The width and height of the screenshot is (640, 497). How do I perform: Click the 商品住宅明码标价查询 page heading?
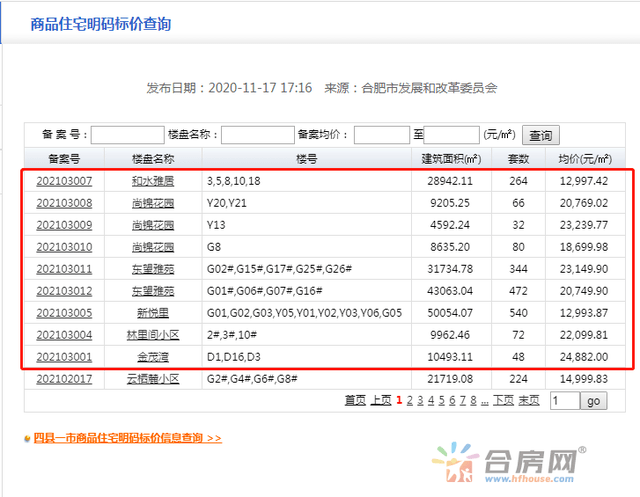point(101,24)
